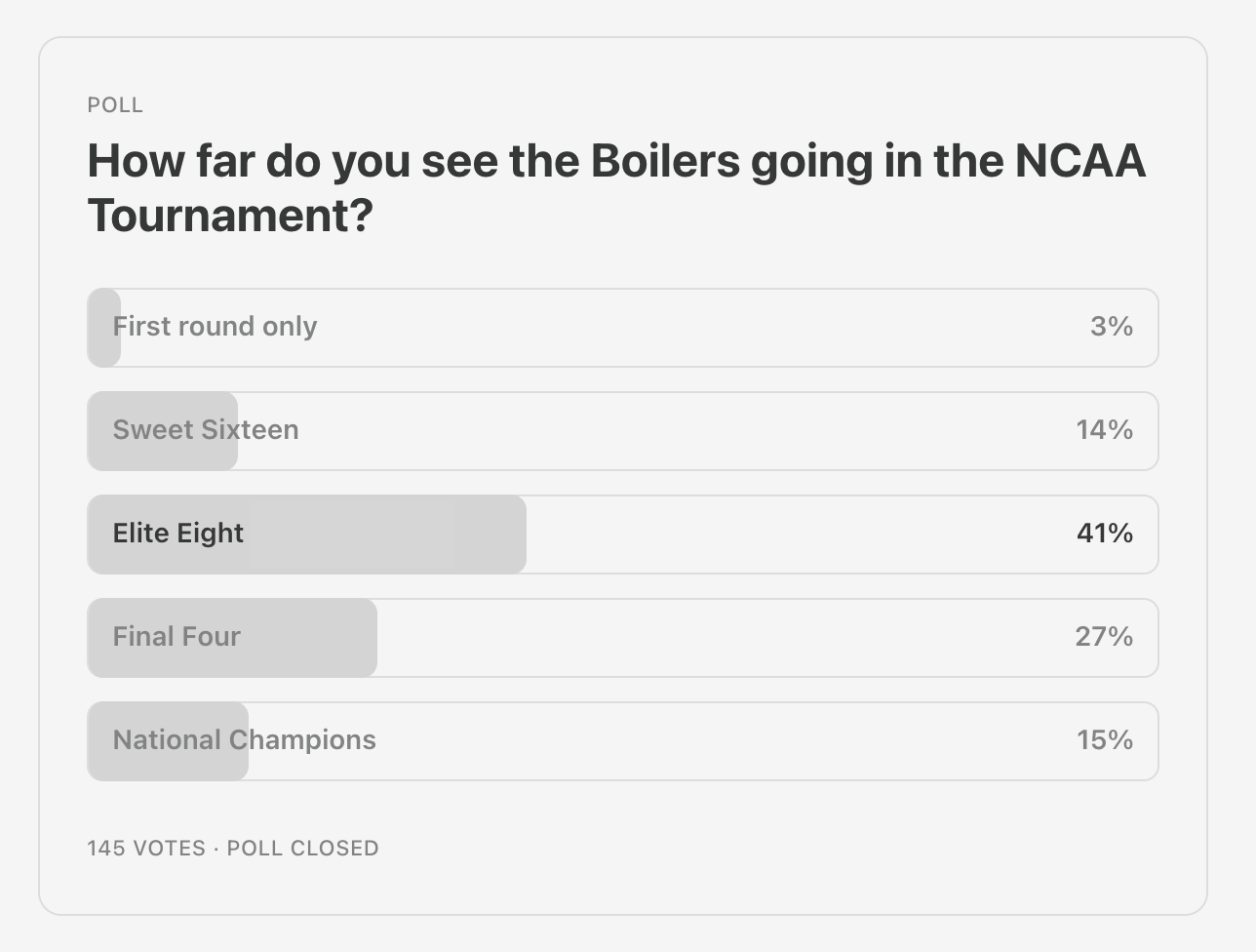Image resolution: width=1256 pixels, height=952 pixels.
Task: Click the small 'POLL' label above the question
Action: tap(115, 105)
